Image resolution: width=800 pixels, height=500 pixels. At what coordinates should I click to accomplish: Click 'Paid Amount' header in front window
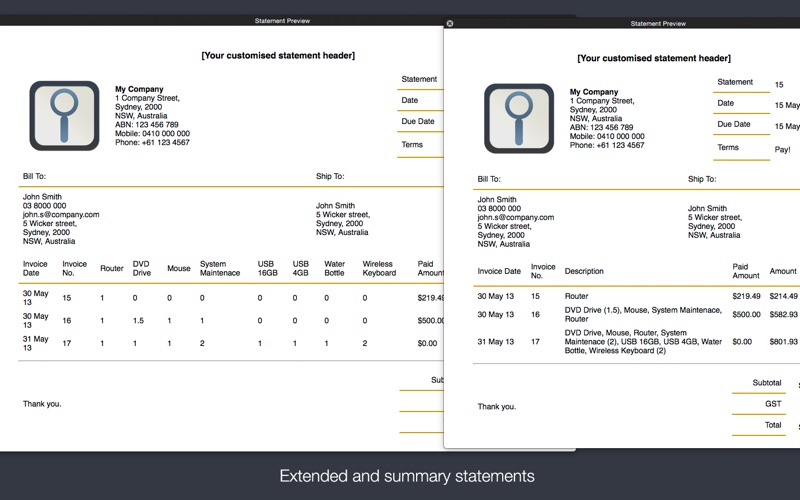tap(745, 271)
